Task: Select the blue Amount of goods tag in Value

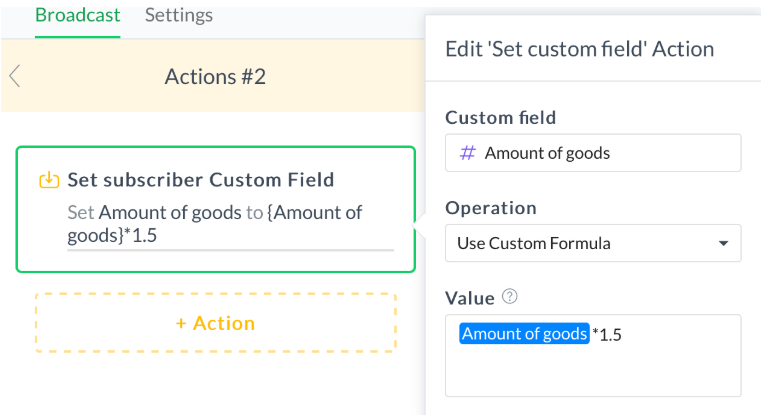Action: point(524,334)
